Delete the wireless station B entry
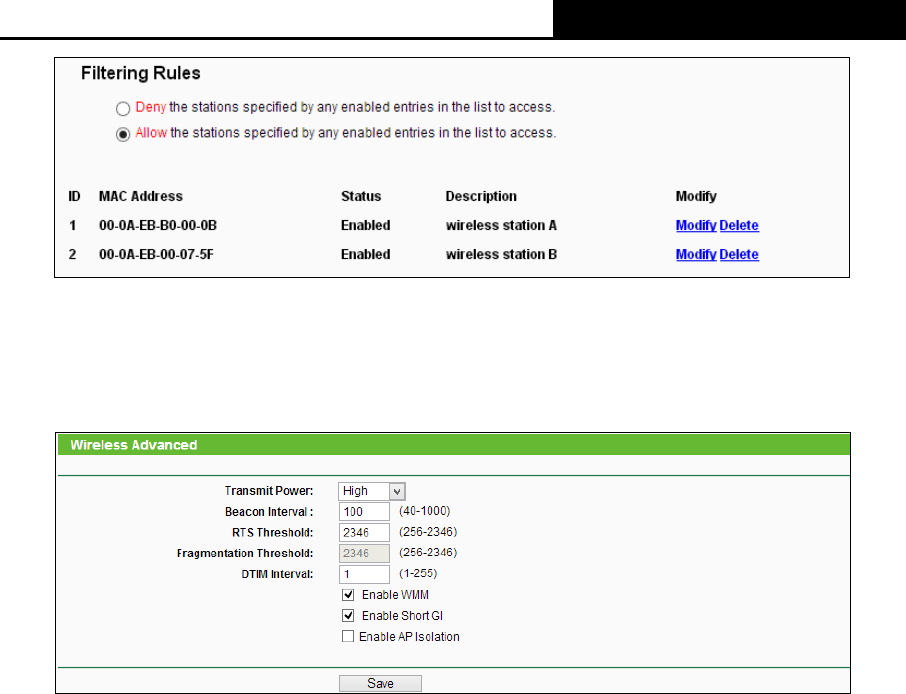 tap(739, 255)
